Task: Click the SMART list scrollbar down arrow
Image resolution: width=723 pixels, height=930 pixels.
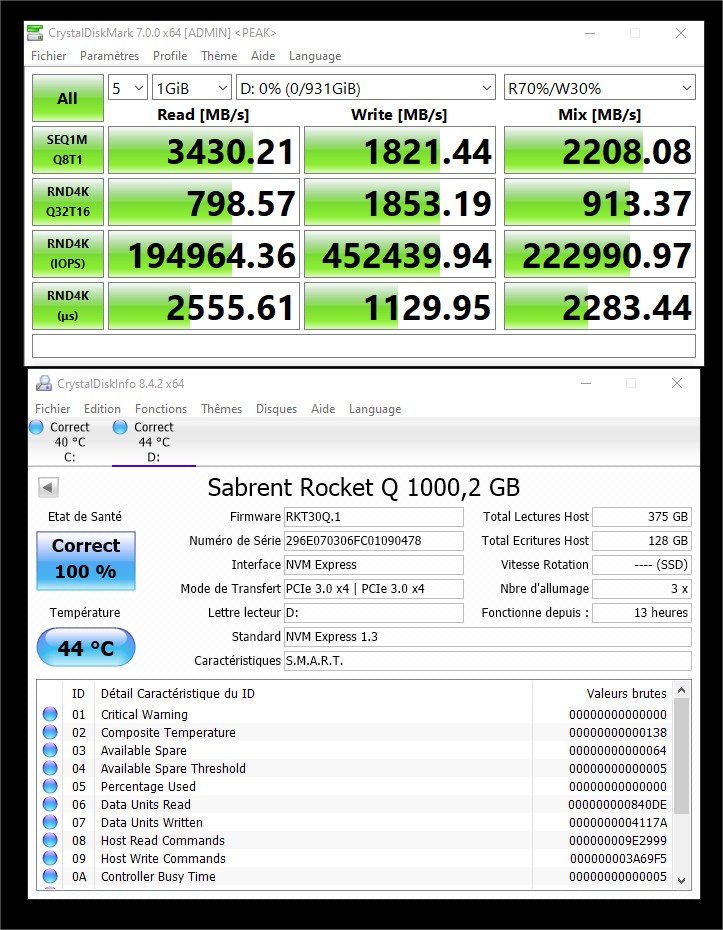Action: coord(681,881)
